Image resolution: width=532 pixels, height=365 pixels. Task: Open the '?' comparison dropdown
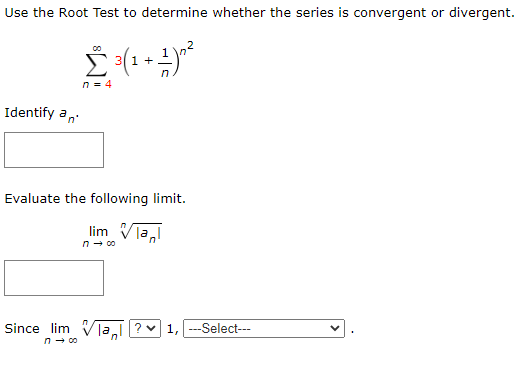pos(145,328)
